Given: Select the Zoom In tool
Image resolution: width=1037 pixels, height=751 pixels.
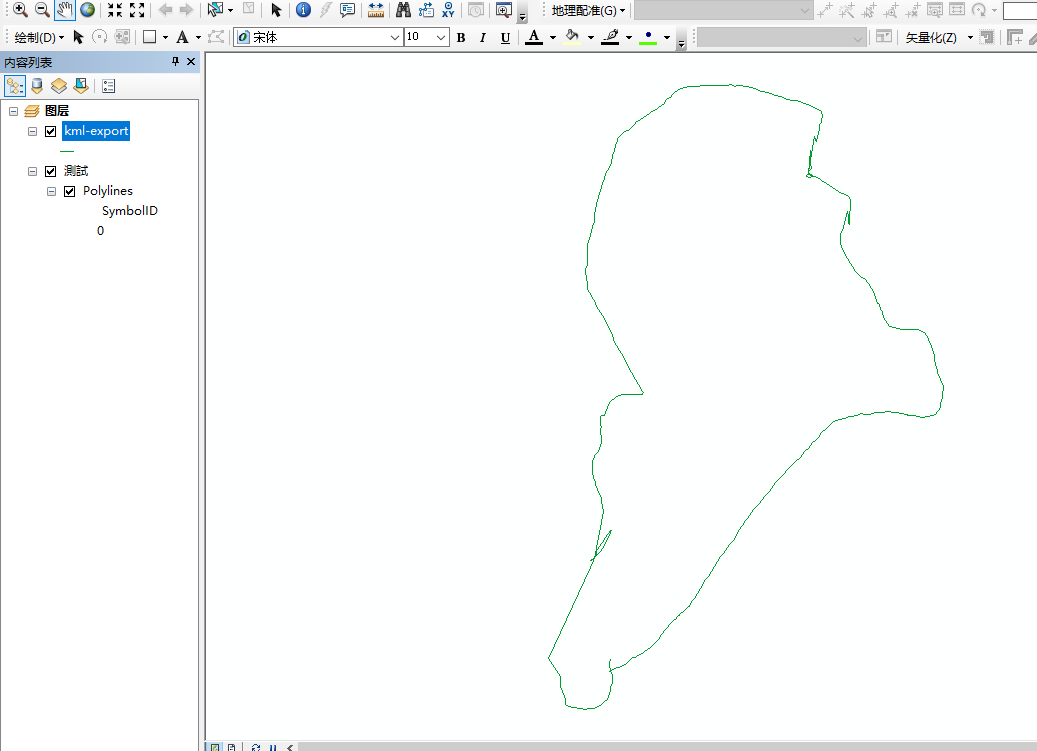Looking at the screenshot, I should tap(20, 10).
